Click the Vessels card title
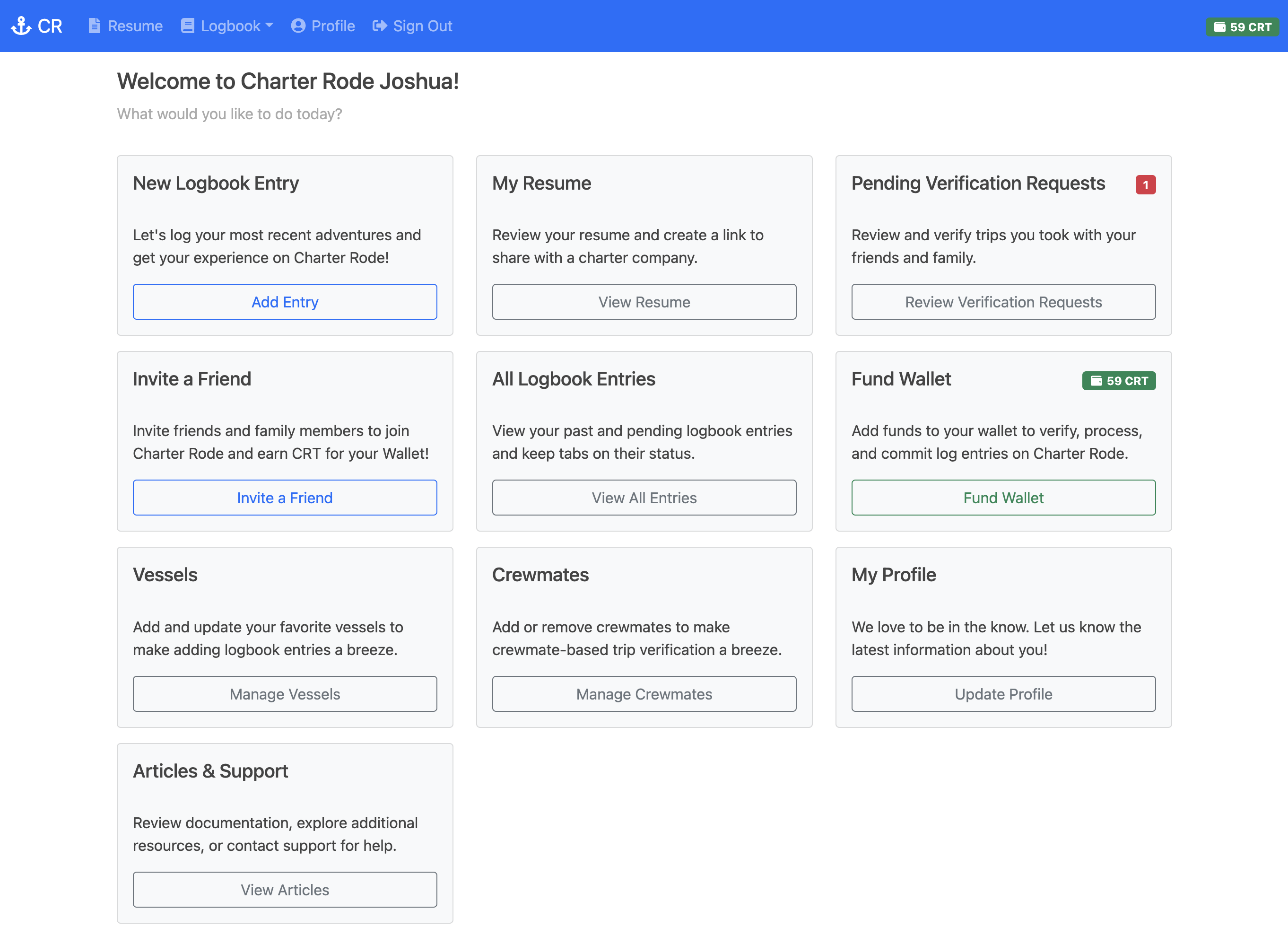Image resolution: width=1288 pixels, height=936 pixels. coord(165,575)
